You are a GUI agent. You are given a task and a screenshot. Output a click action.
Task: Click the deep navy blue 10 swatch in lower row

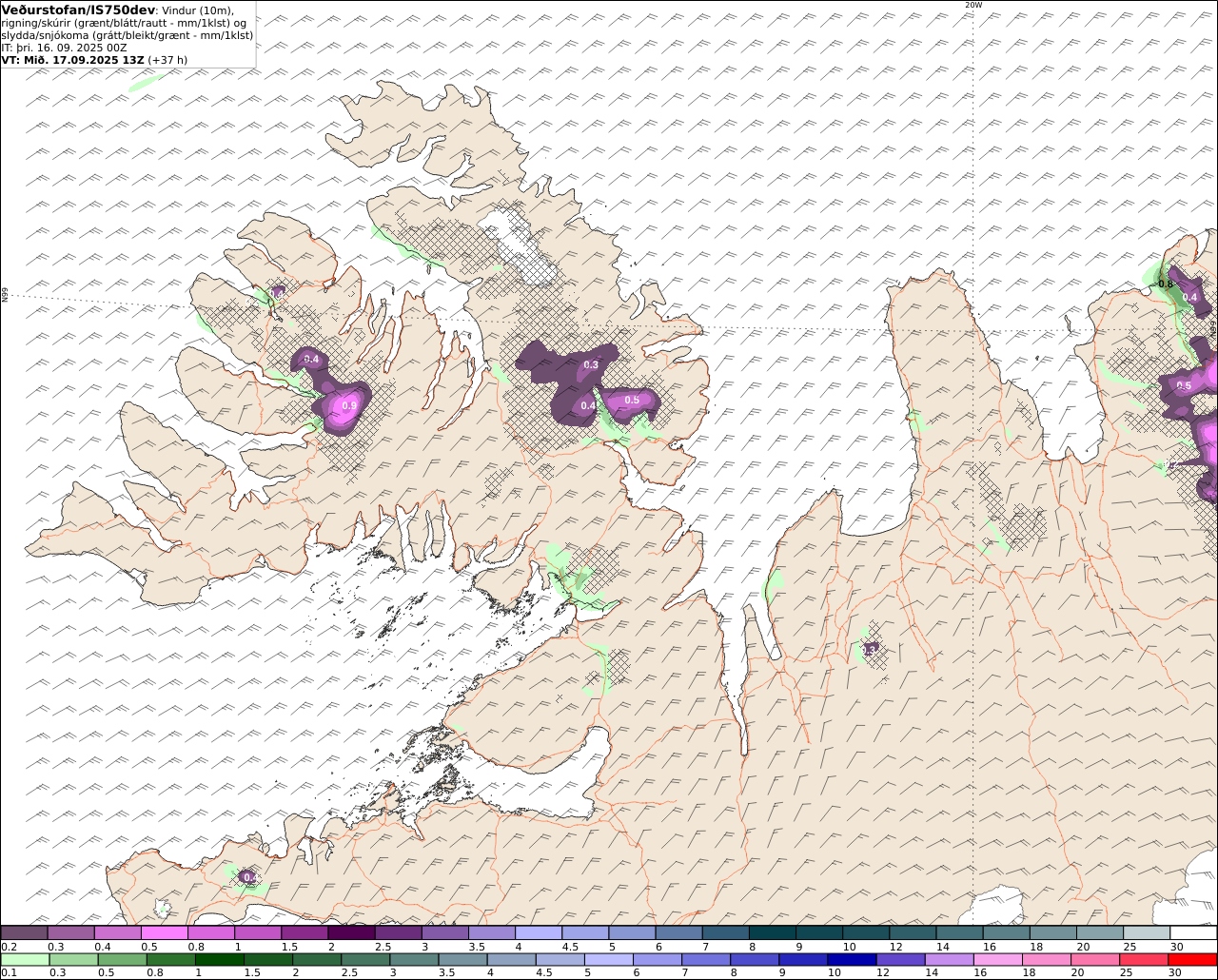(x=851, y=959)
